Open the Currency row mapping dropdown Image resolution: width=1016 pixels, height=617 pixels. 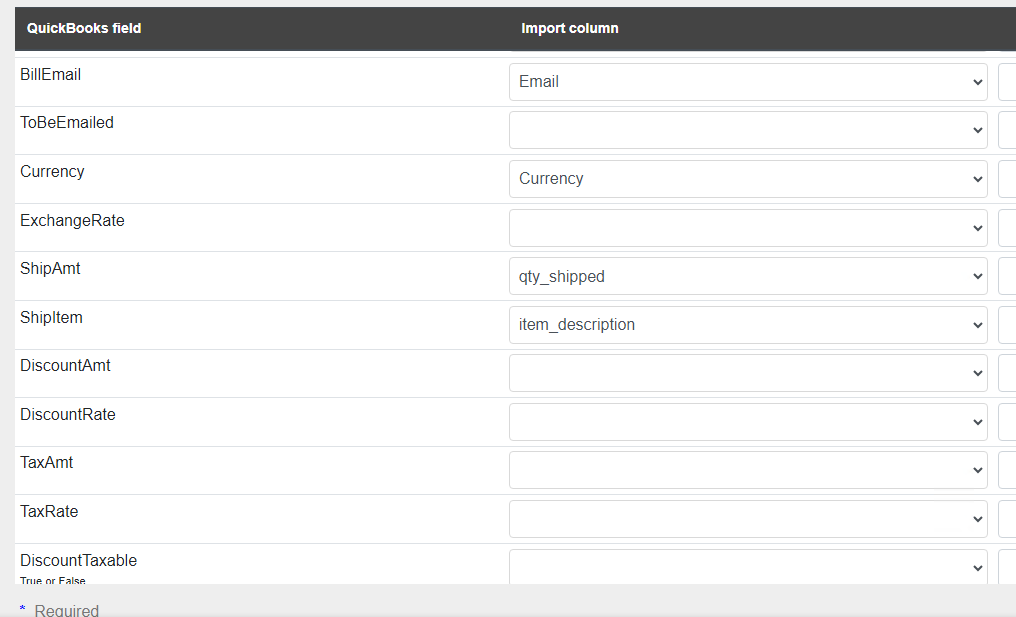(x=748, y=179)
